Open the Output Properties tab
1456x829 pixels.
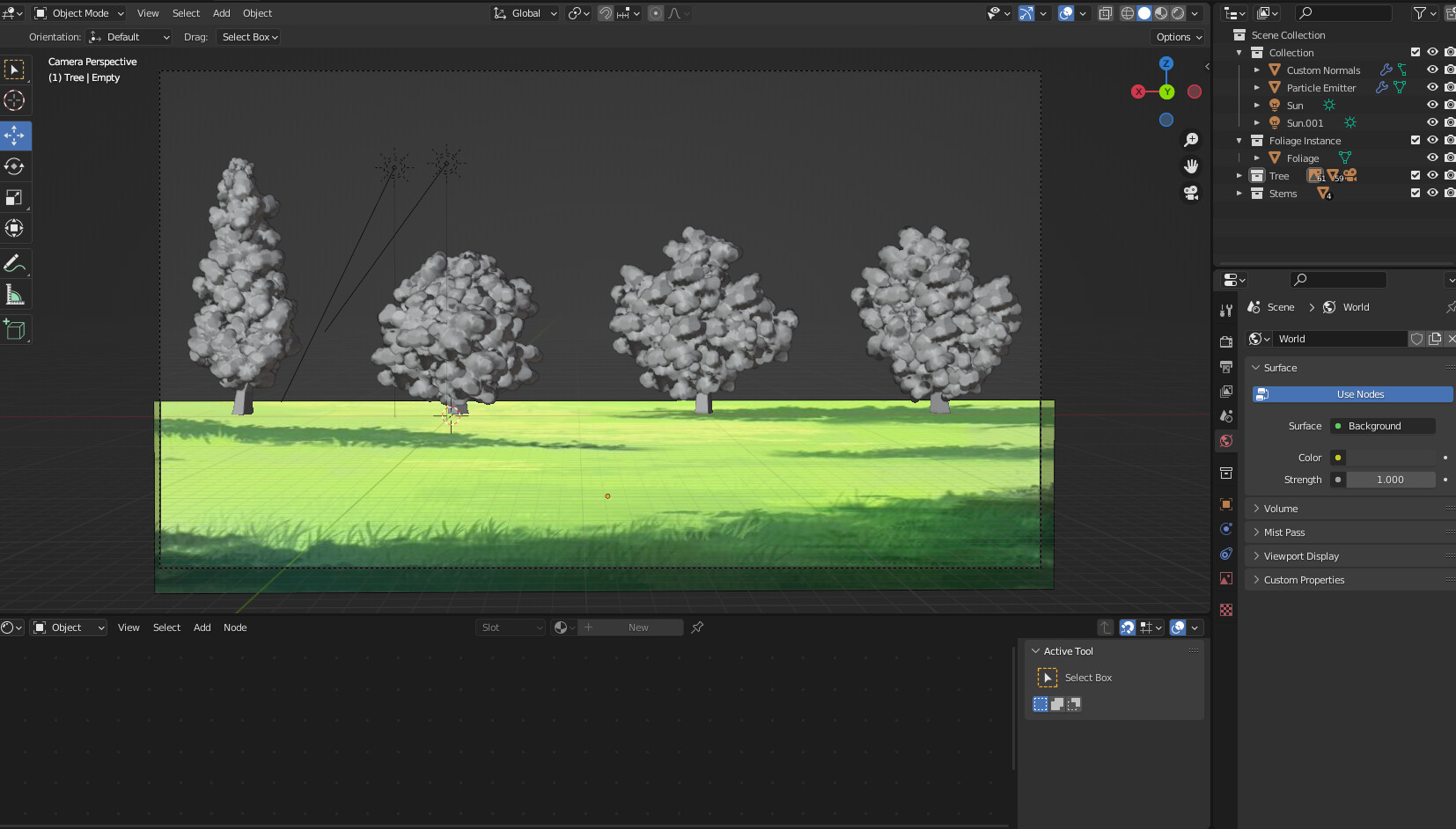(1226, 367)
